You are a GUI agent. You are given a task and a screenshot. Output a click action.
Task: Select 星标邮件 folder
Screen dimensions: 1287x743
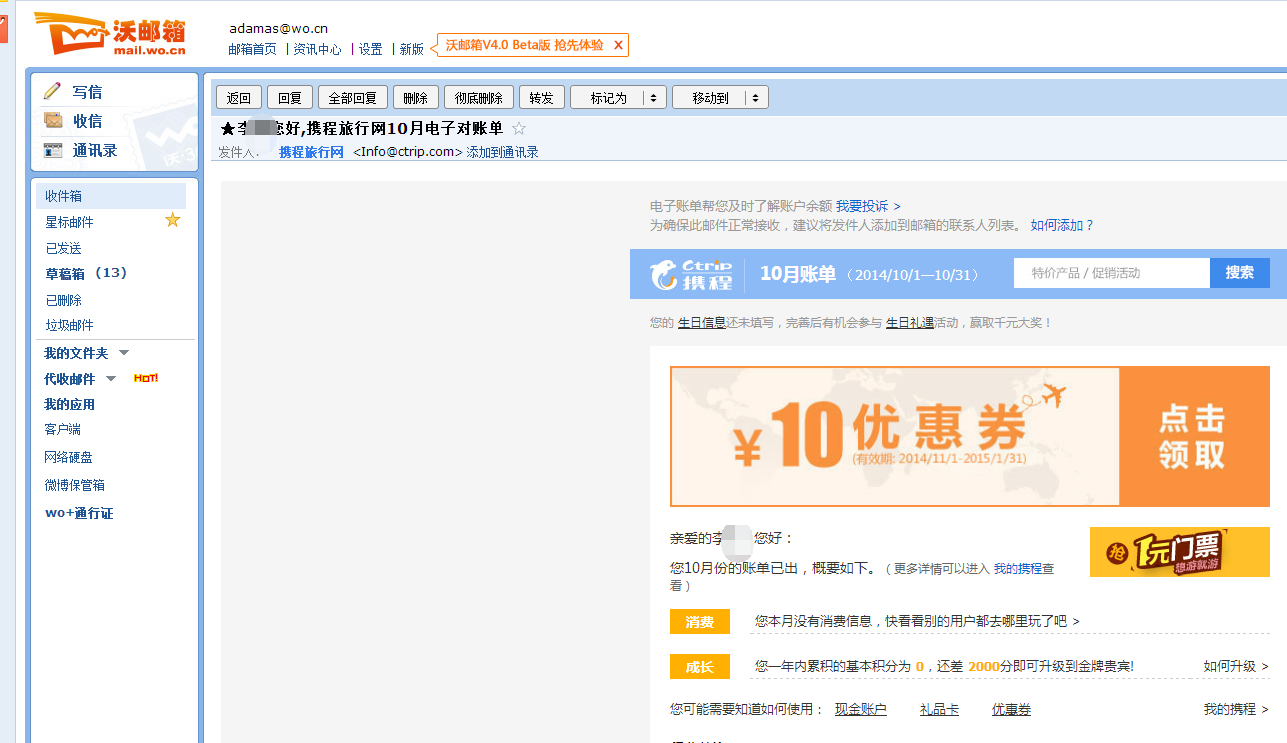tap(69, 222)
